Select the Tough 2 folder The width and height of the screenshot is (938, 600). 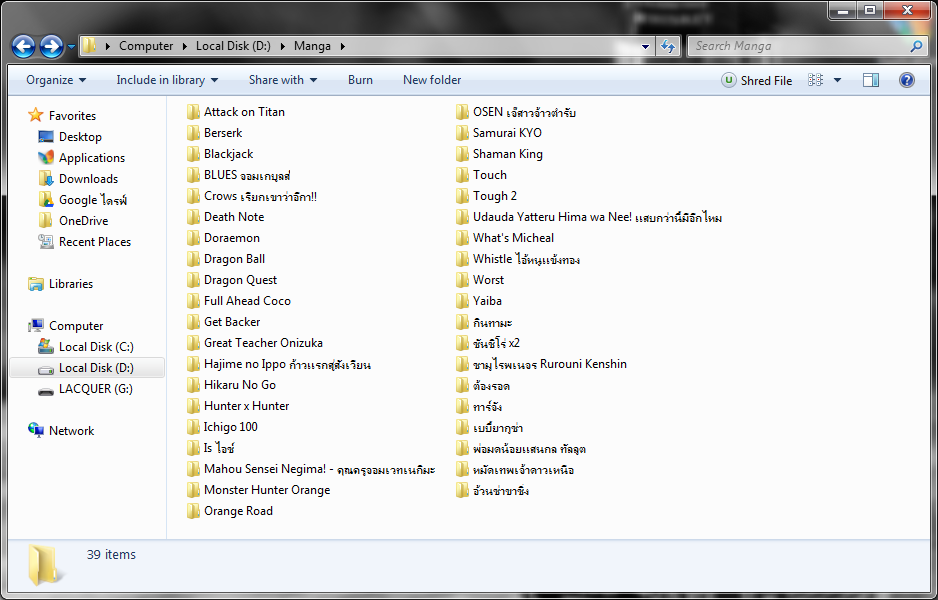coord(486,196)
